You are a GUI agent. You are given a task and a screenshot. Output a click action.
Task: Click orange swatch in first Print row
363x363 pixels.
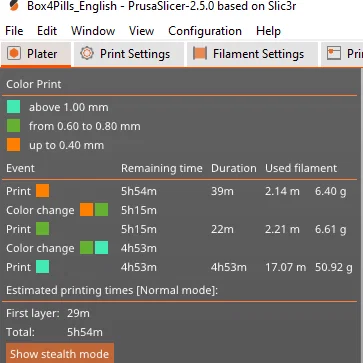point(43,191)
